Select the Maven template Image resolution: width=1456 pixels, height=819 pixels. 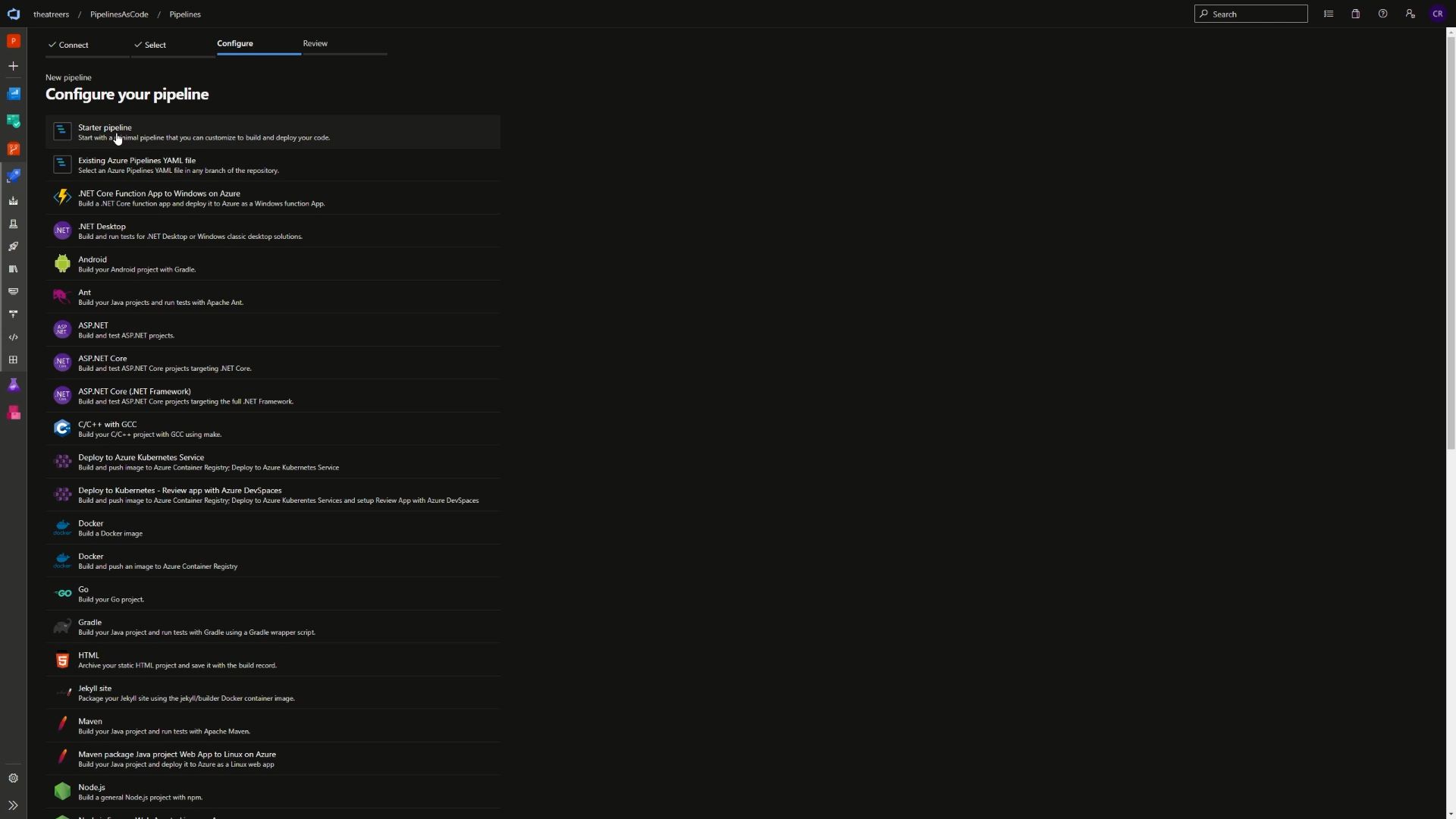pos(273,726)
